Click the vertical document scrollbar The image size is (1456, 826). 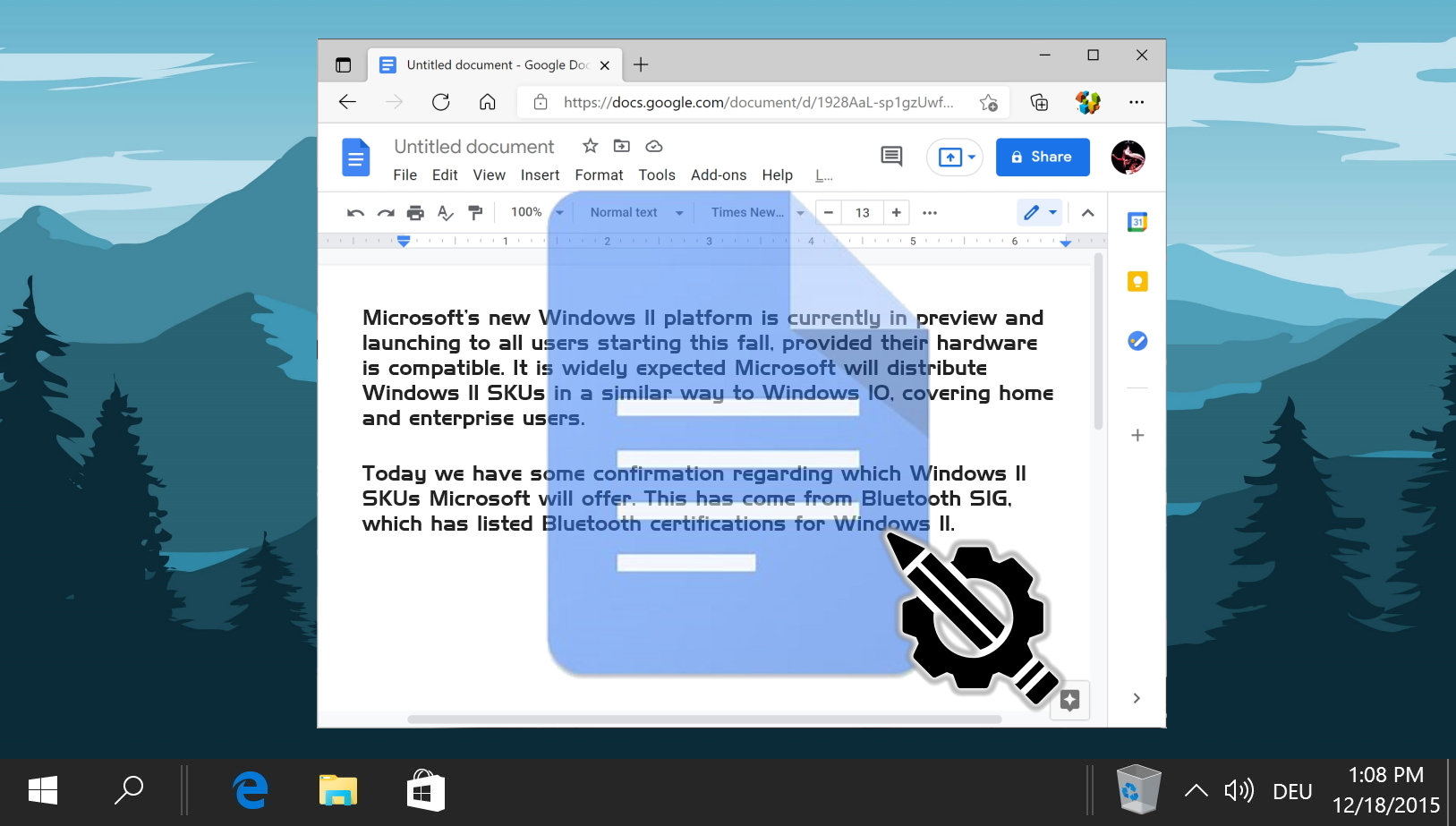[x=1098, y=341]
